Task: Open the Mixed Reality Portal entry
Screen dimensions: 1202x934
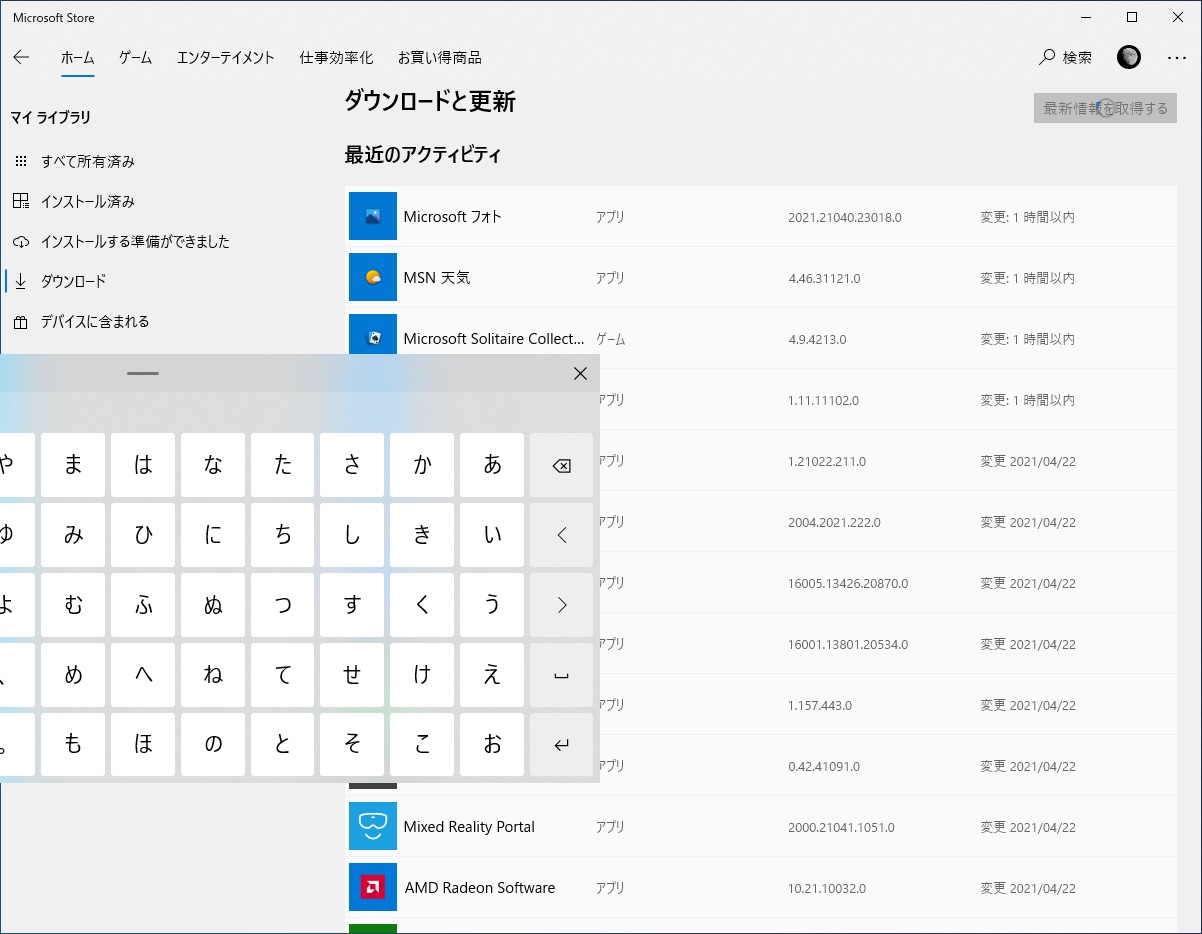Action: (761, 826)
